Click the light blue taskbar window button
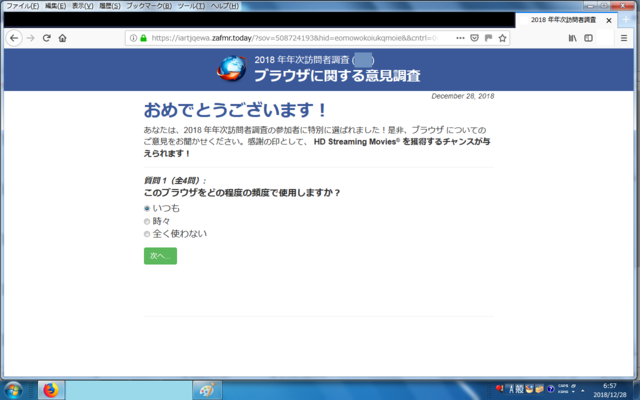Viewport: 640px width, 400px height. coord(129,390)
